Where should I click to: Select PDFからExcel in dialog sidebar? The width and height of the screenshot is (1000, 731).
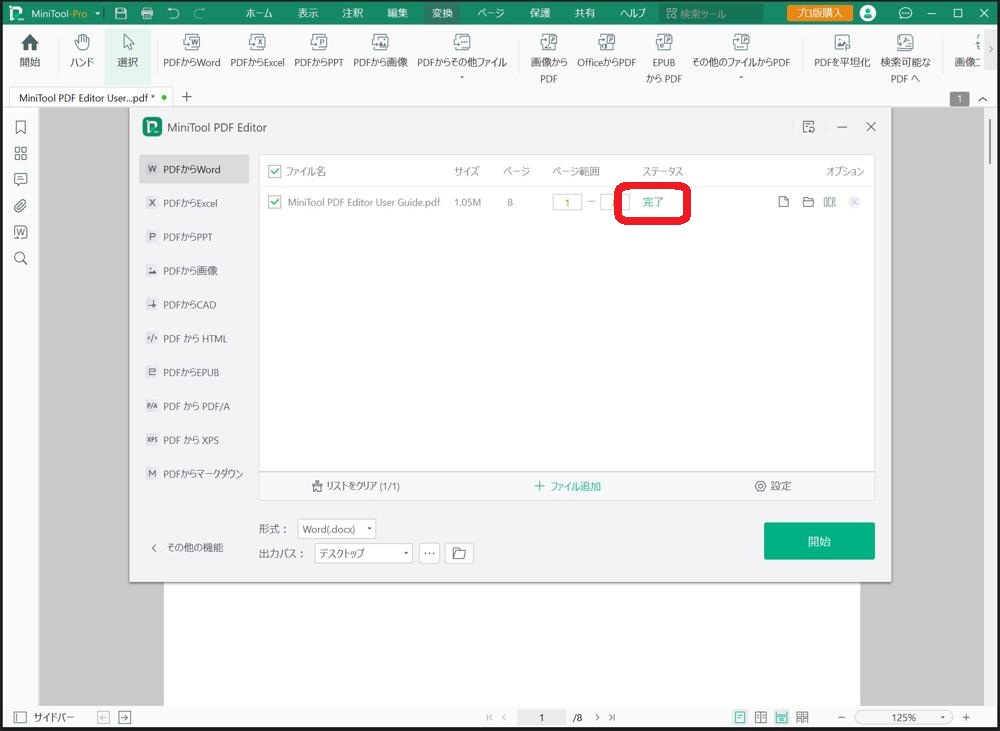tap(194, 203)
